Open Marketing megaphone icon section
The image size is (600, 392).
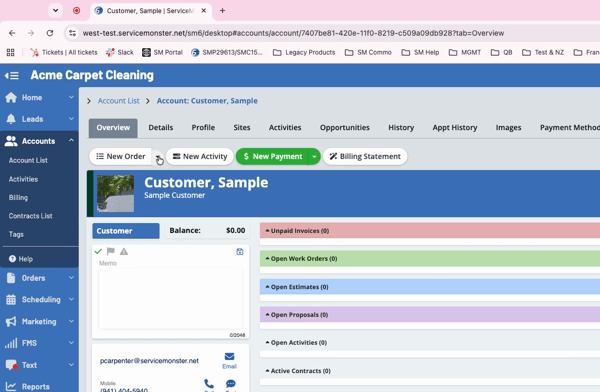pos(11,321)
